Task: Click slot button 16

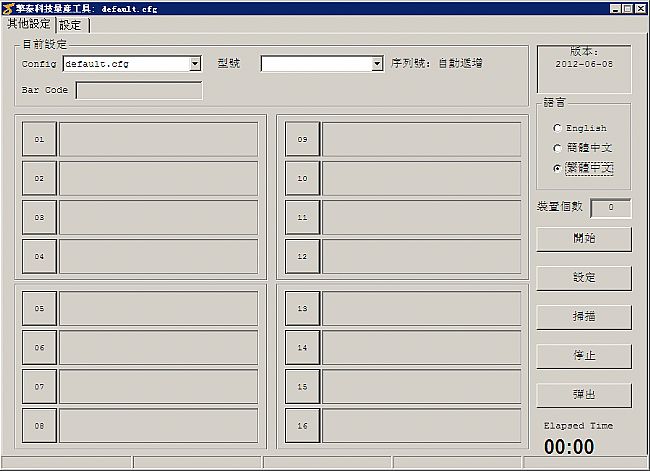Action: (302, 425)
